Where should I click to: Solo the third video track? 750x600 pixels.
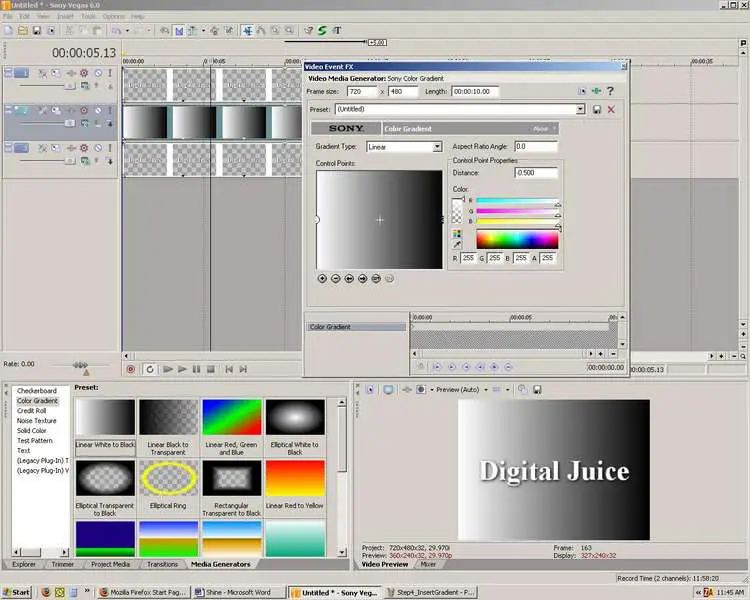(x=110, y=148)
